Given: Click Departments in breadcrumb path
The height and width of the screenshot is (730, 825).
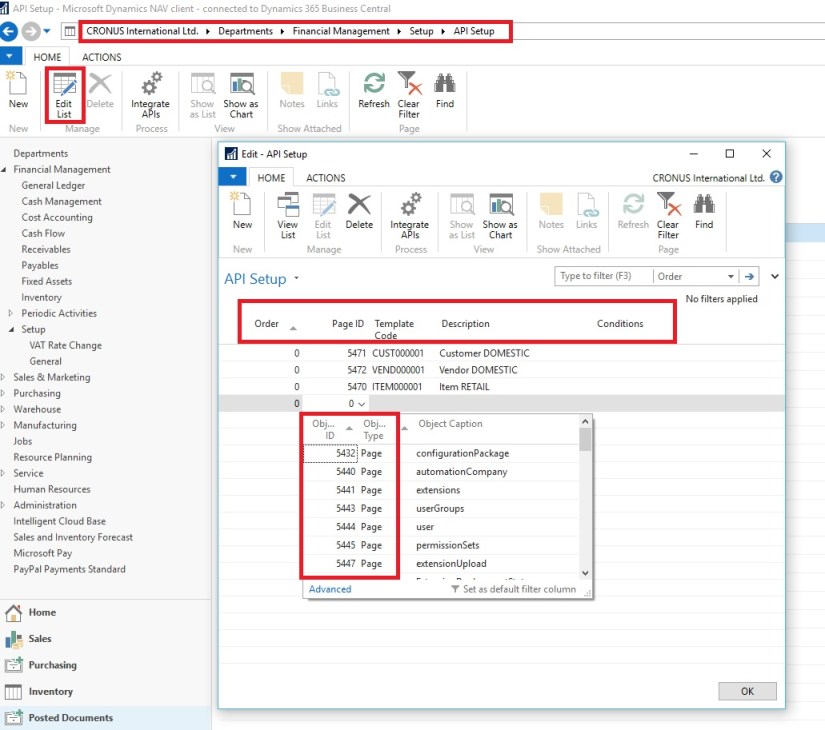Looking at the screenshot, I should pyautogui.click(x=245, y=31).
